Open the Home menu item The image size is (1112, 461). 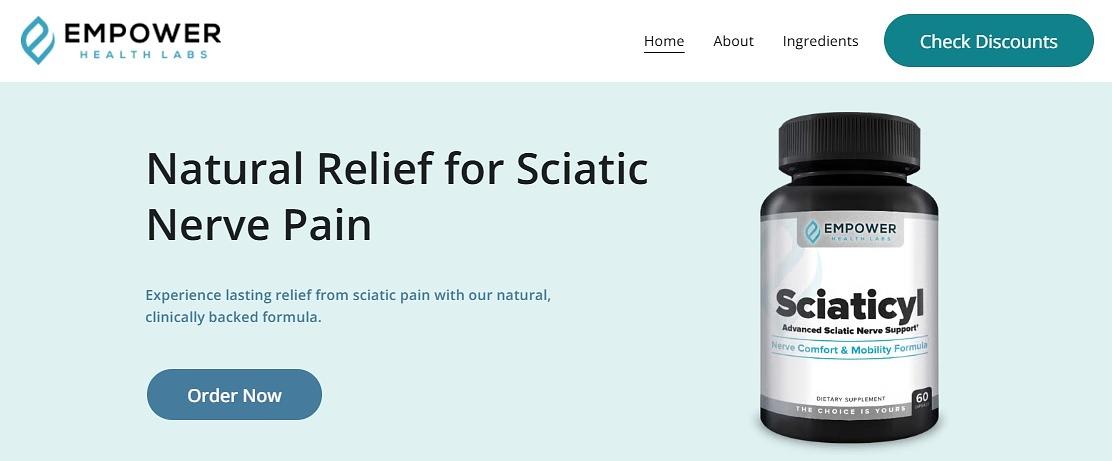click(664, 41)
